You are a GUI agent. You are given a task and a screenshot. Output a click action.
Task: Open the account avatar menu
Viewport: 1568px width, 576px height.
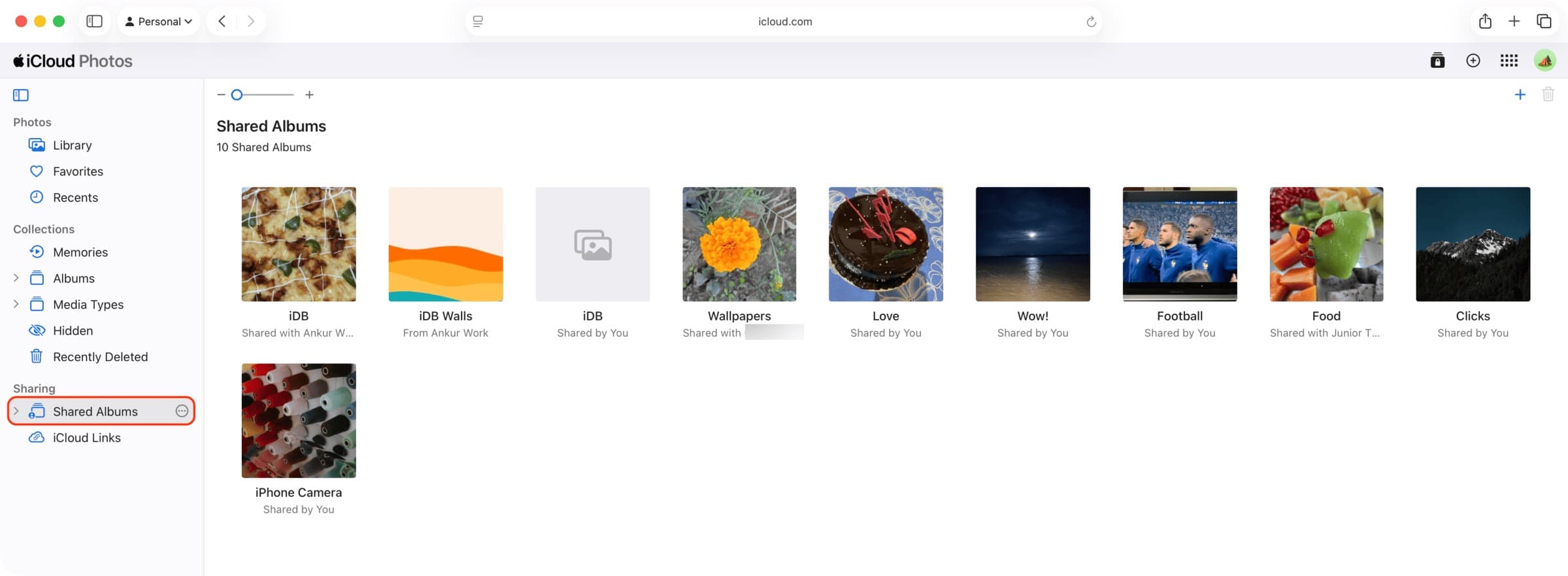(1544, 60)
